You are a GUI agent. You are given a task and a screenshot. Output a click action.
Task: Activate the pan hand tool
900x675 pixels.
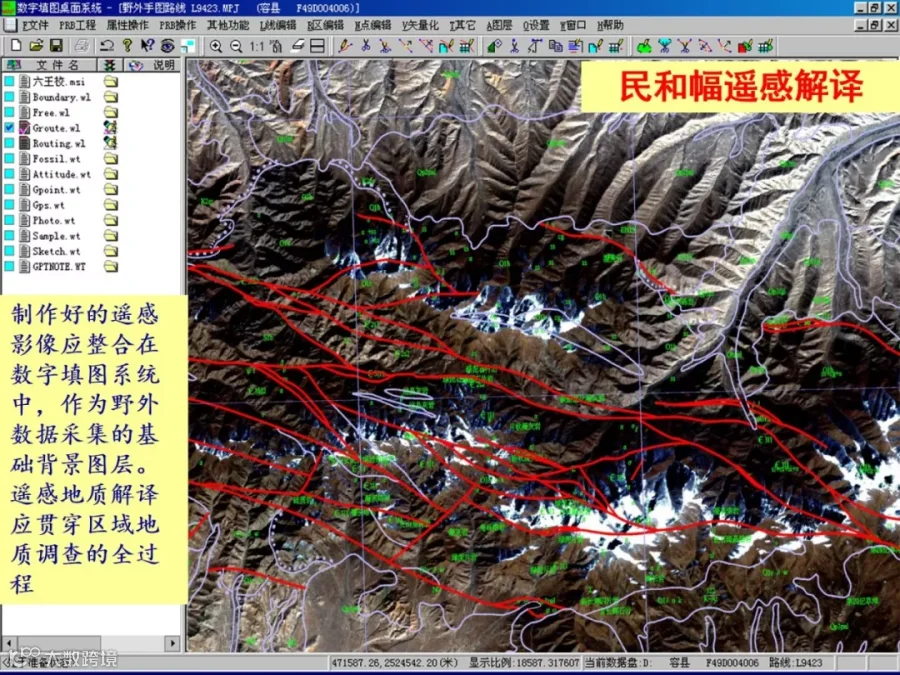(x=276, y=46)
